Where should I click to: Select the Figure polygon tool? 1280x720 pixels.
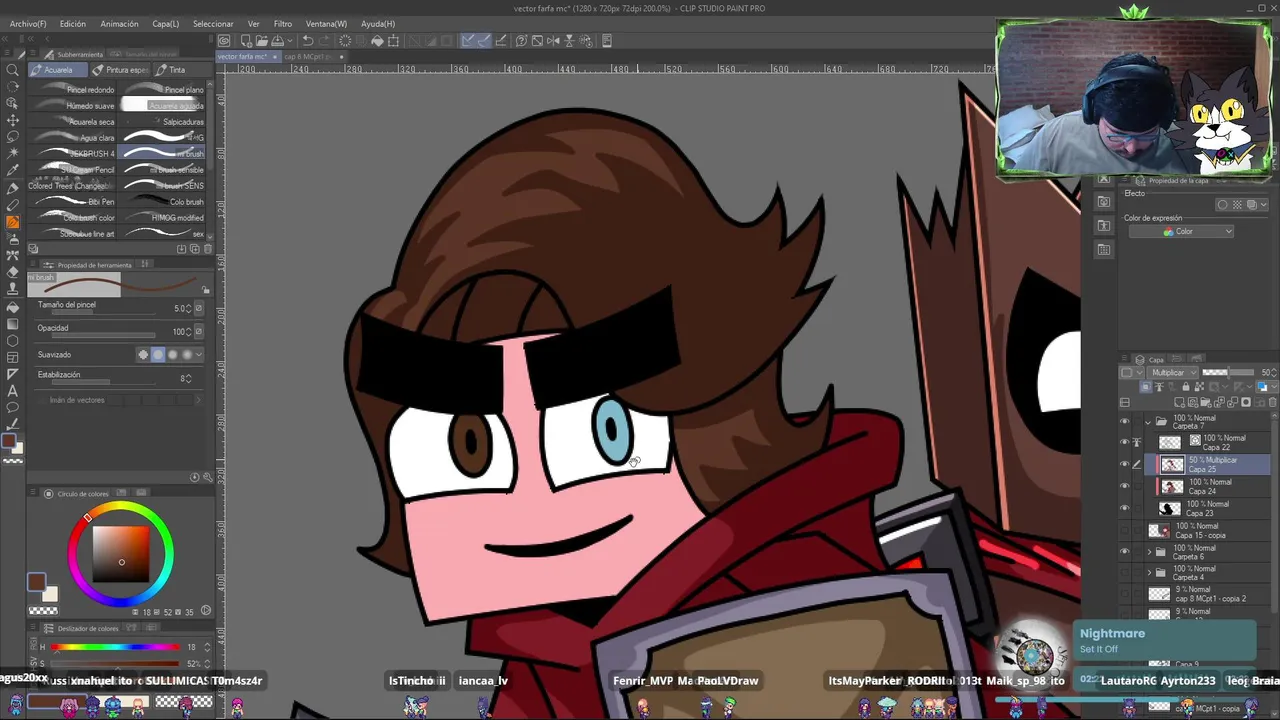click(12, 340)
